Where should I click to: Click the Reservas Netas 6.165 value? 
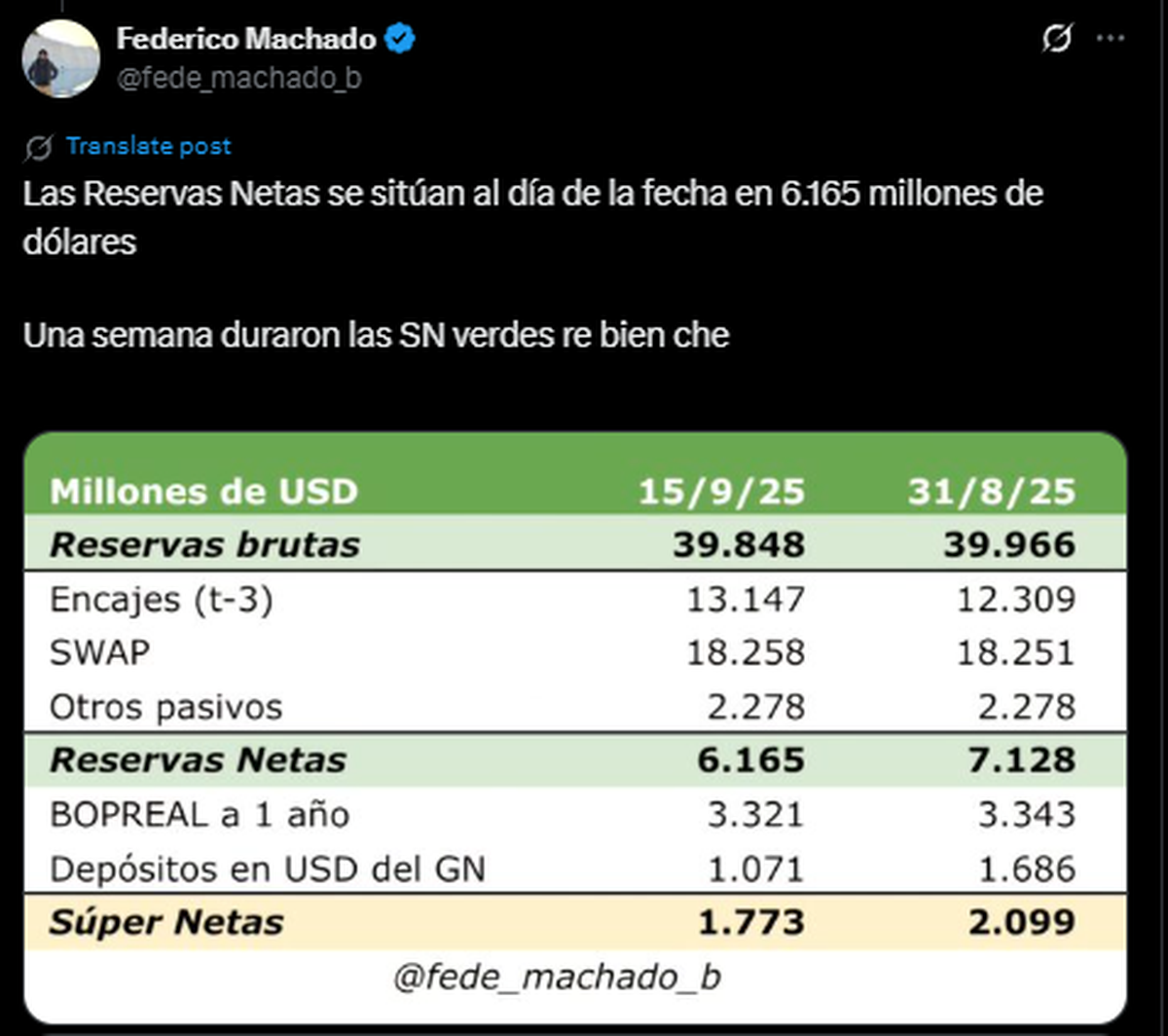coord(750,760)
